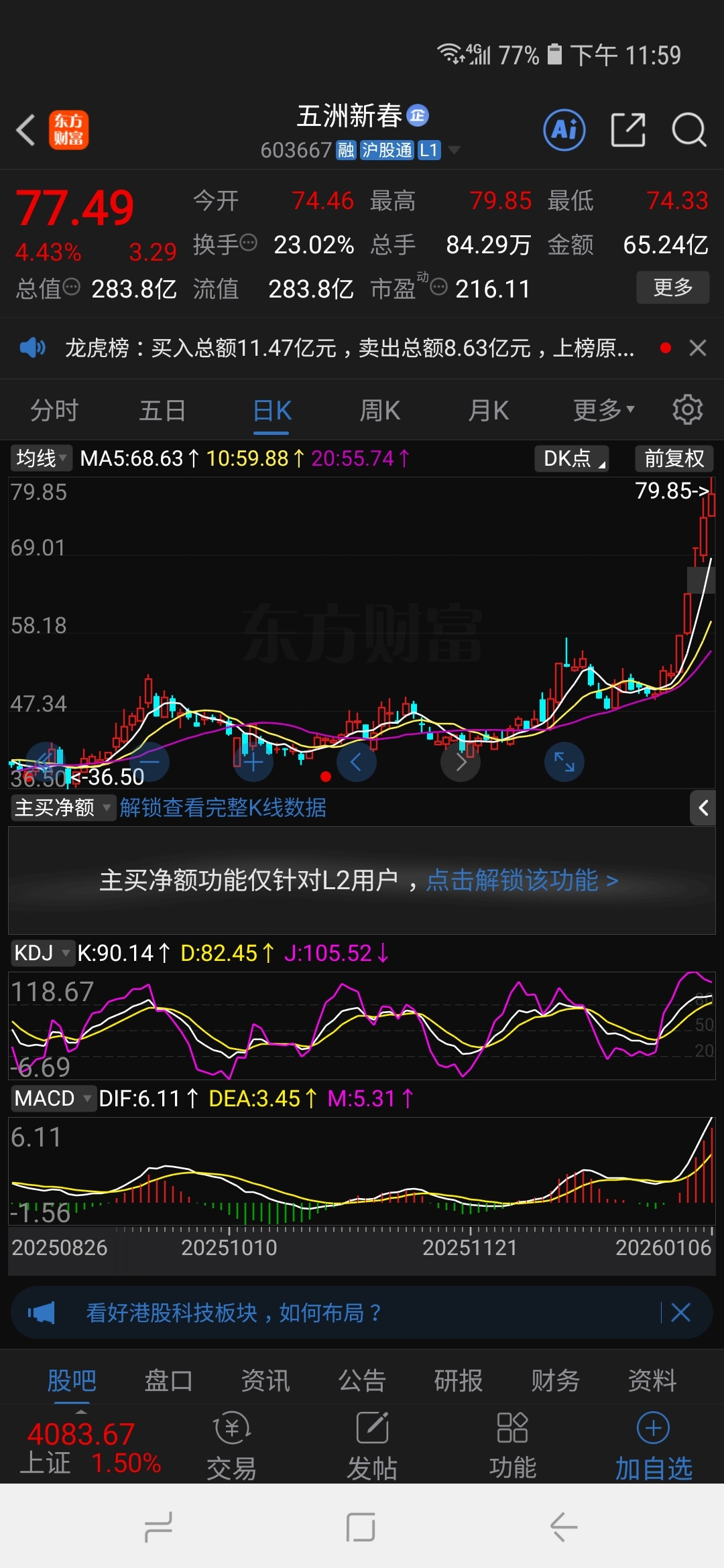Select 日K chart tab
The height and width of the screenshot is (1568, 724).
272,409
